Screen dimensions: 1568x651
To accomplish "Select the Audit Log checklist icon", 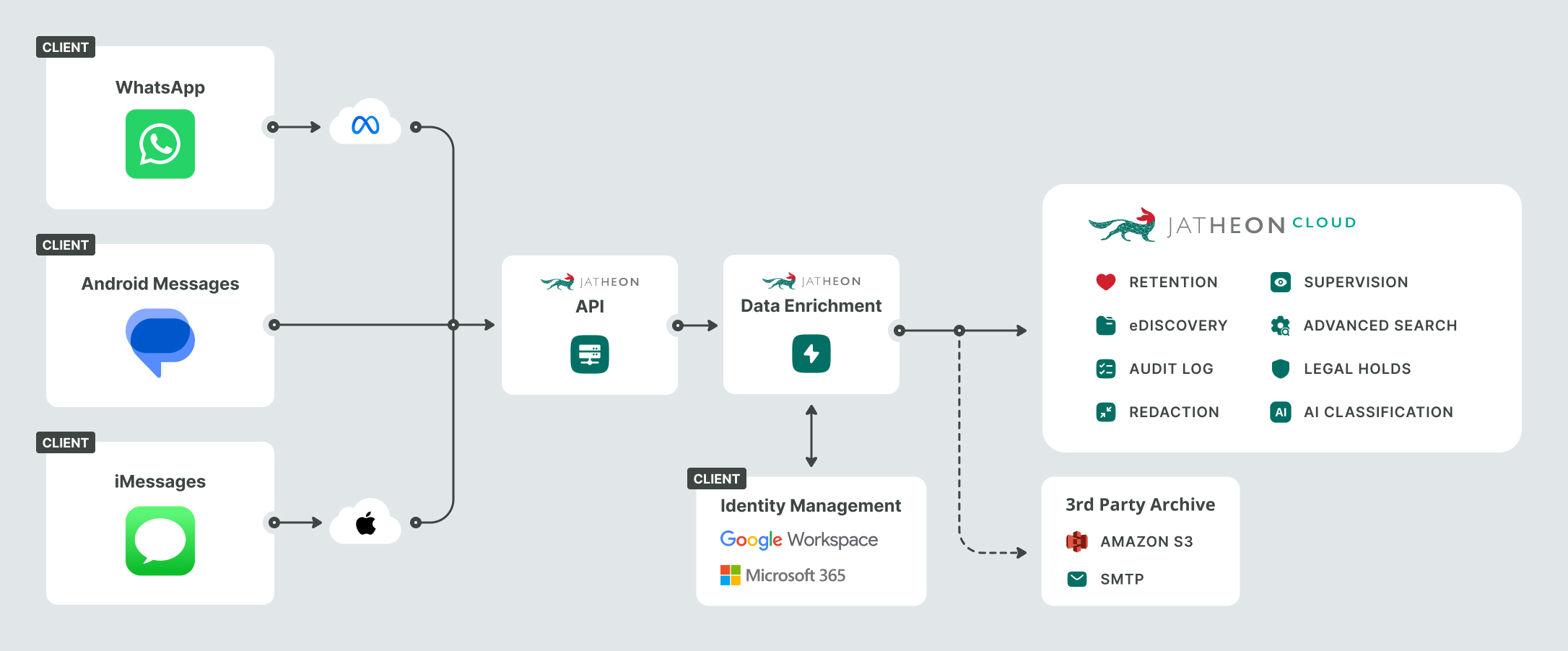I will click(1106, 369).
